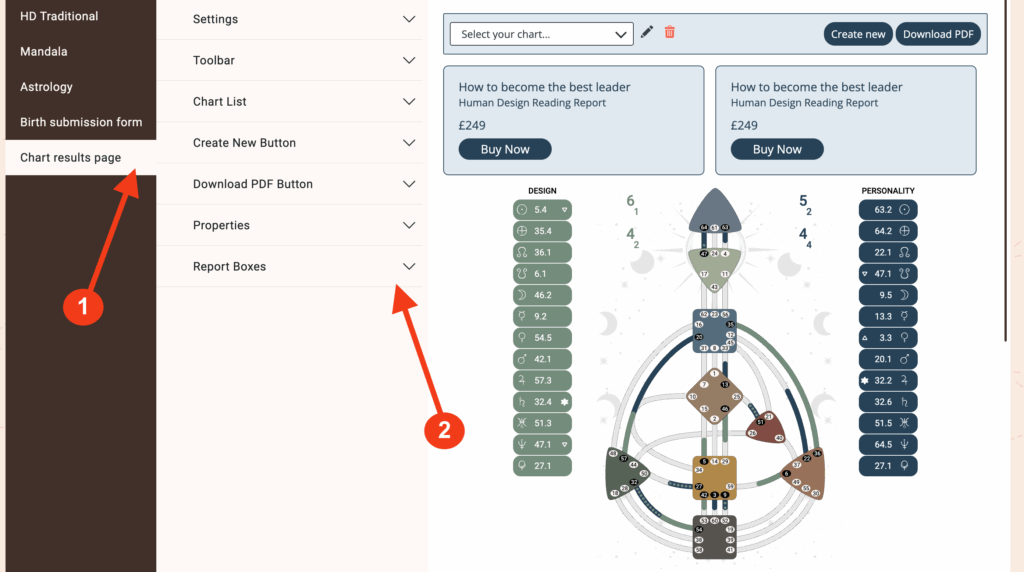Click Buy Now in the left report box

click(x=505, y=149)
